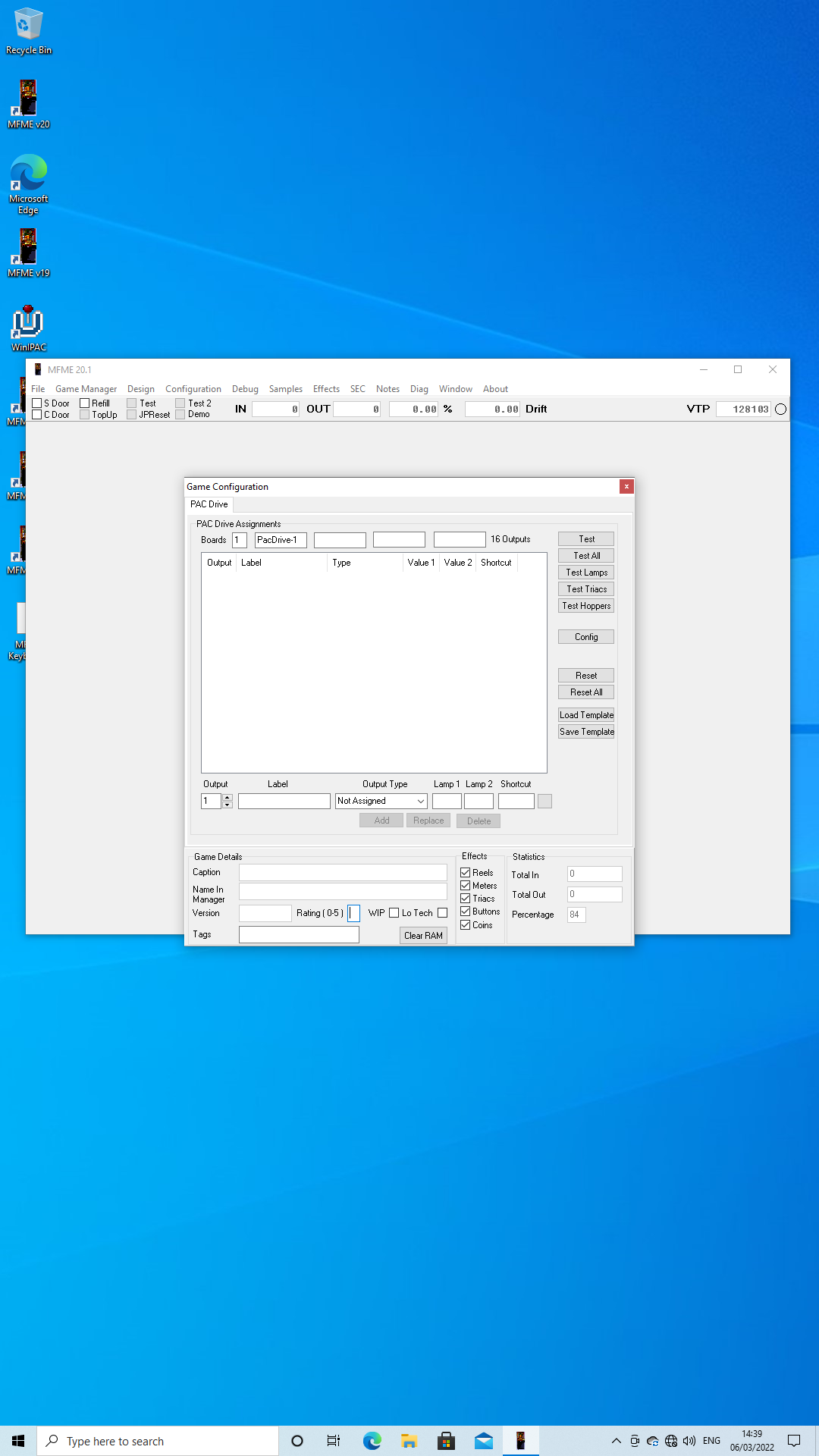Uncheck the Reels effects checkbox
The height and width of the screenshot is (1456, 819).
point(466,873)
